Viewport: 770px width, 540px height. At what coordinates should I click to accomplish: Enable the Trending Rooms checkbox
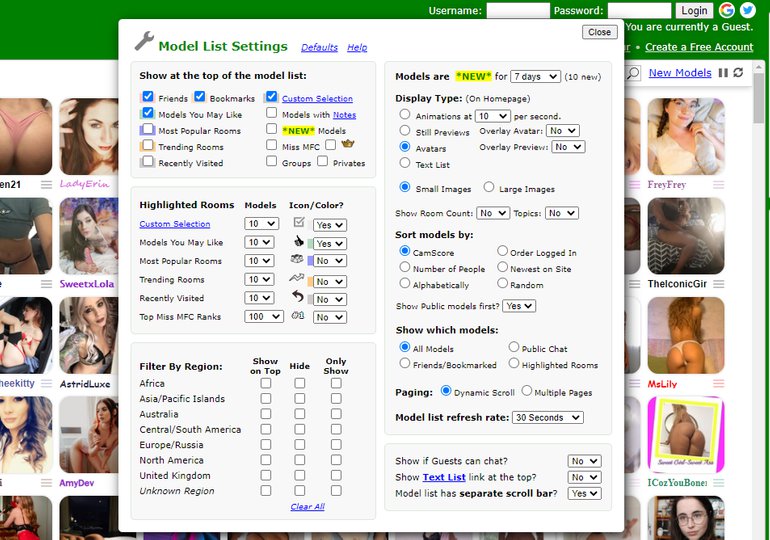(148, 145)
